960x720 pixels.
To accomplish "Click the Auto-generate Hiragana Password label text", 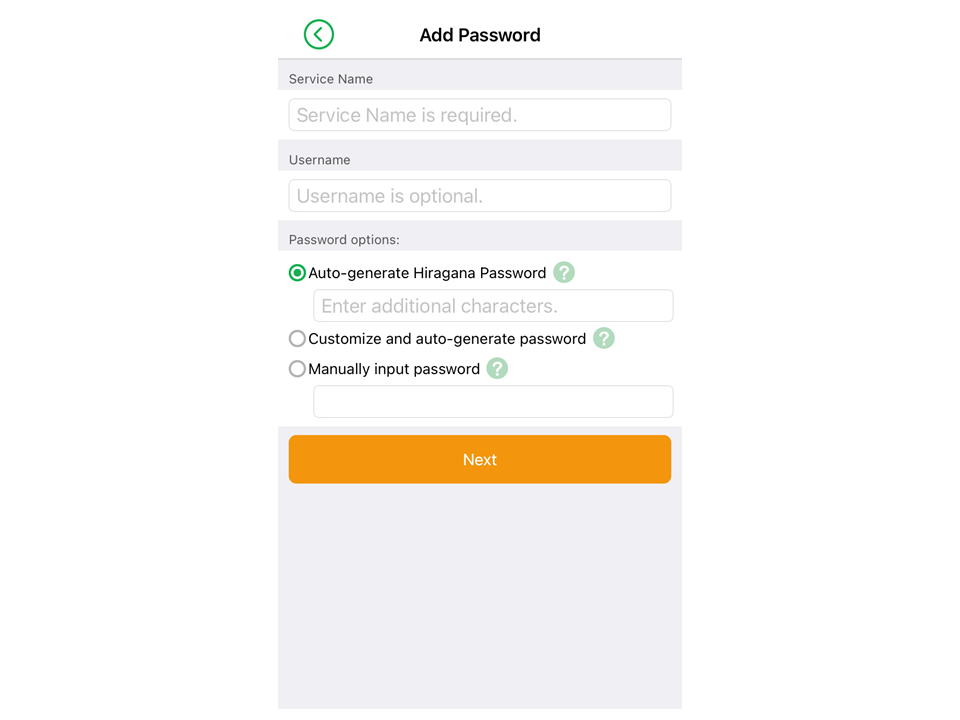I will [x=427, y=273].
